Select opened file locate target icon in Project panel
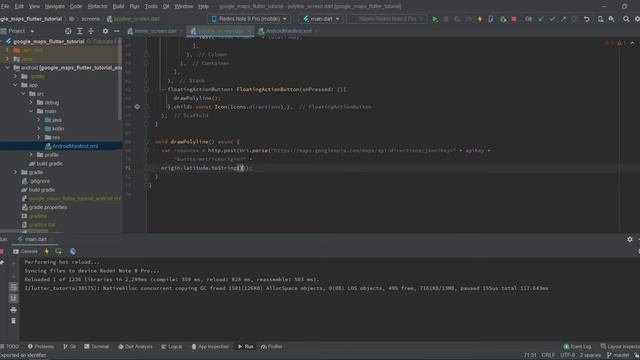Image resolution: width=640 pixels, height=360 pixels. 68,31
